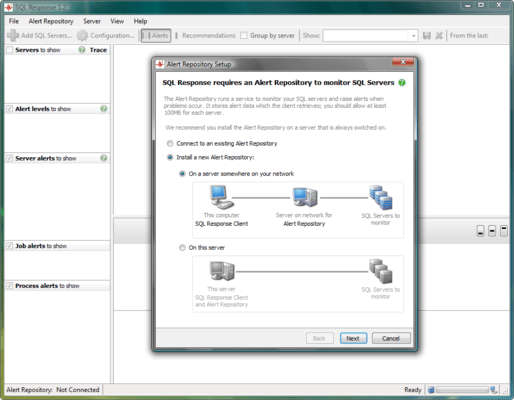The height and width of the screenshot is (400, 514).
Task: Click the Cancel button in setup dialog
Action: pos(391,338)
